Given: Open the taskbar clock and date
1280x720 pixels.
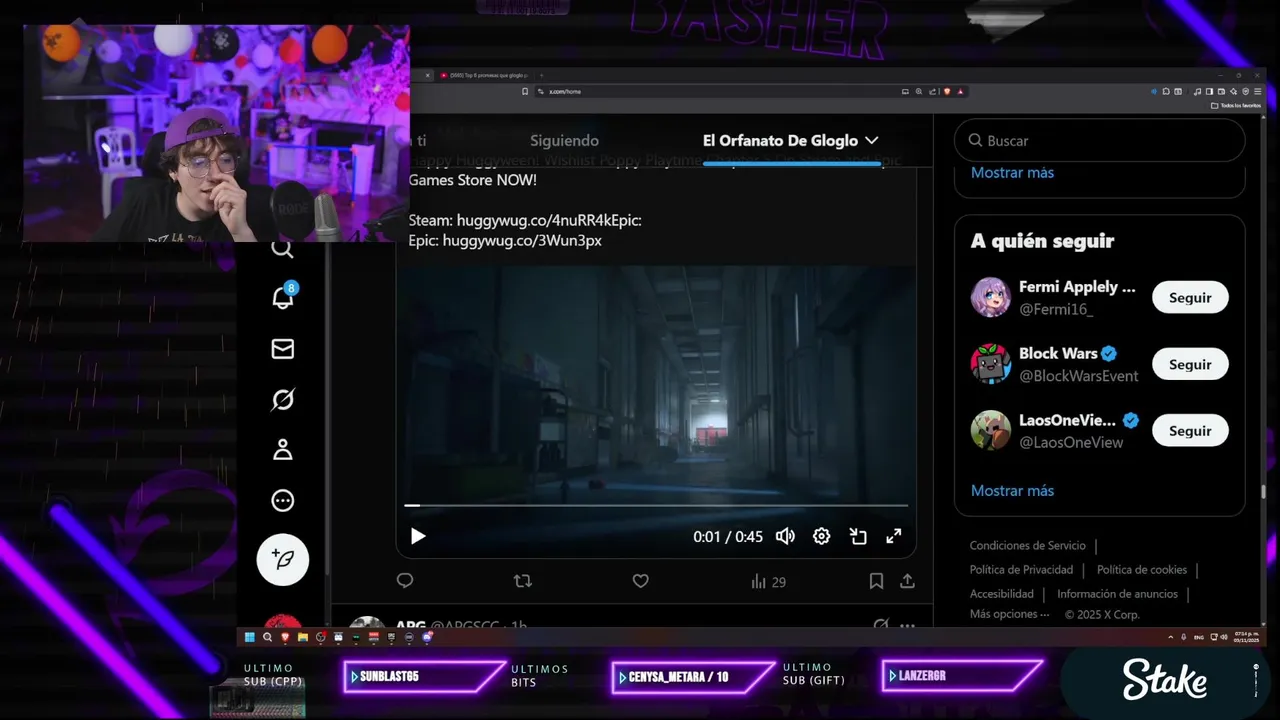Looking at the screenshot, I should [1245, 637].
